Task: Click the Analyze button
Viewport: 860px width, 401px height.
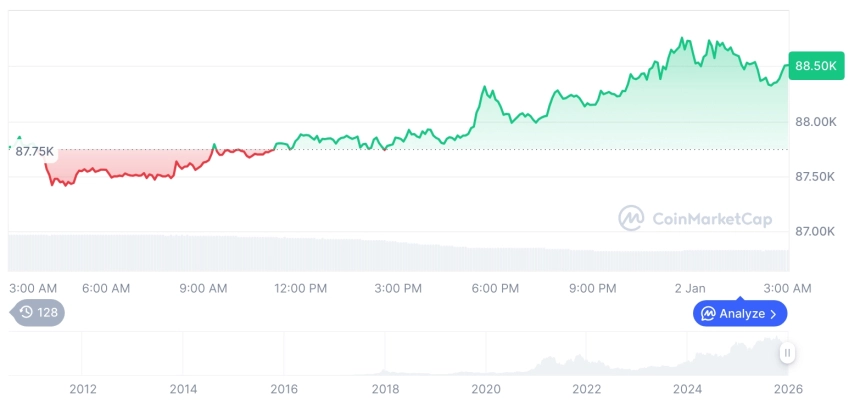Action: 740,313
